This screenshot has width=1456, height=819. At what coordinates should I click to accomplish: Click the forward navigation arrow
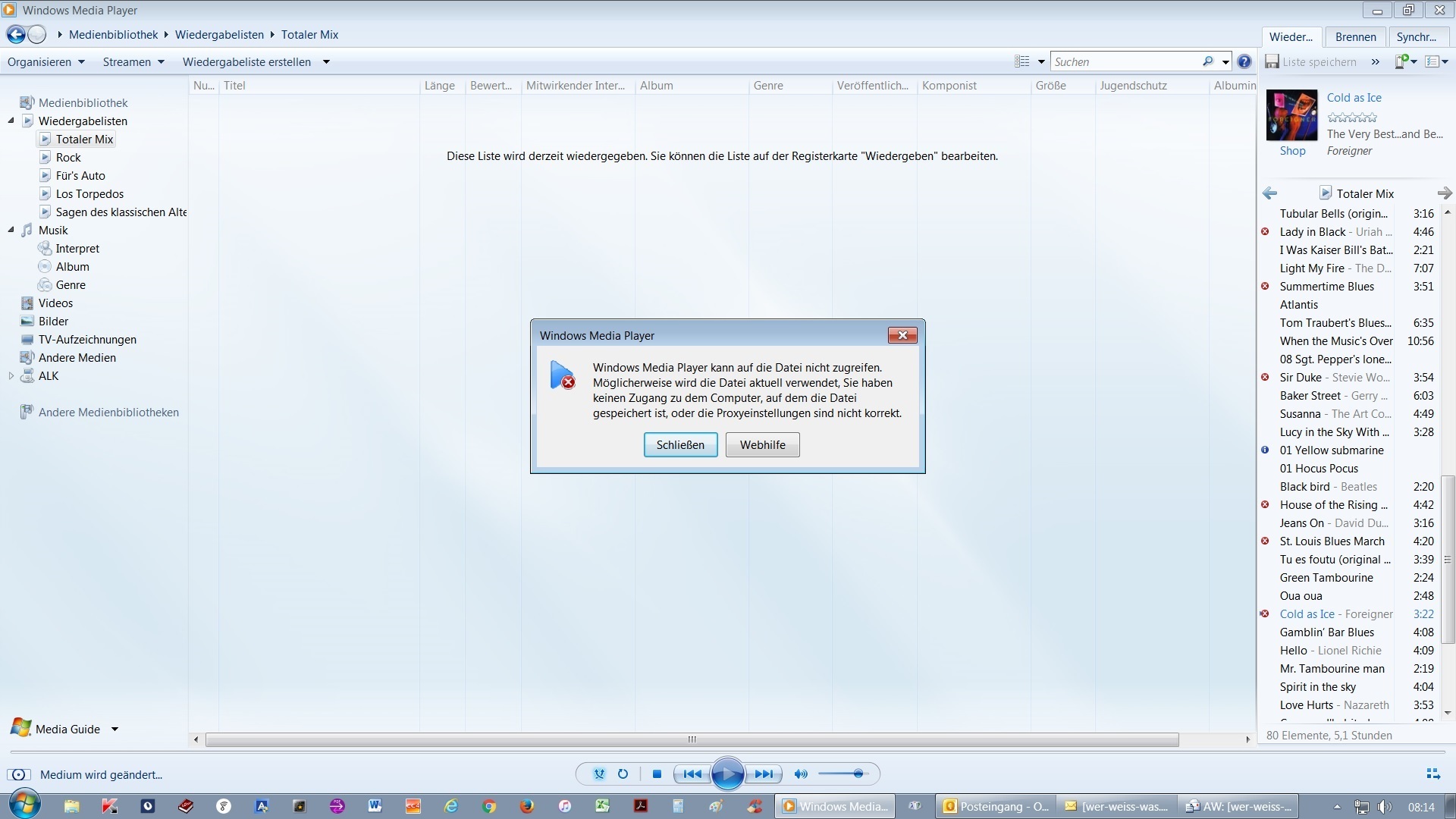[36, 35]
